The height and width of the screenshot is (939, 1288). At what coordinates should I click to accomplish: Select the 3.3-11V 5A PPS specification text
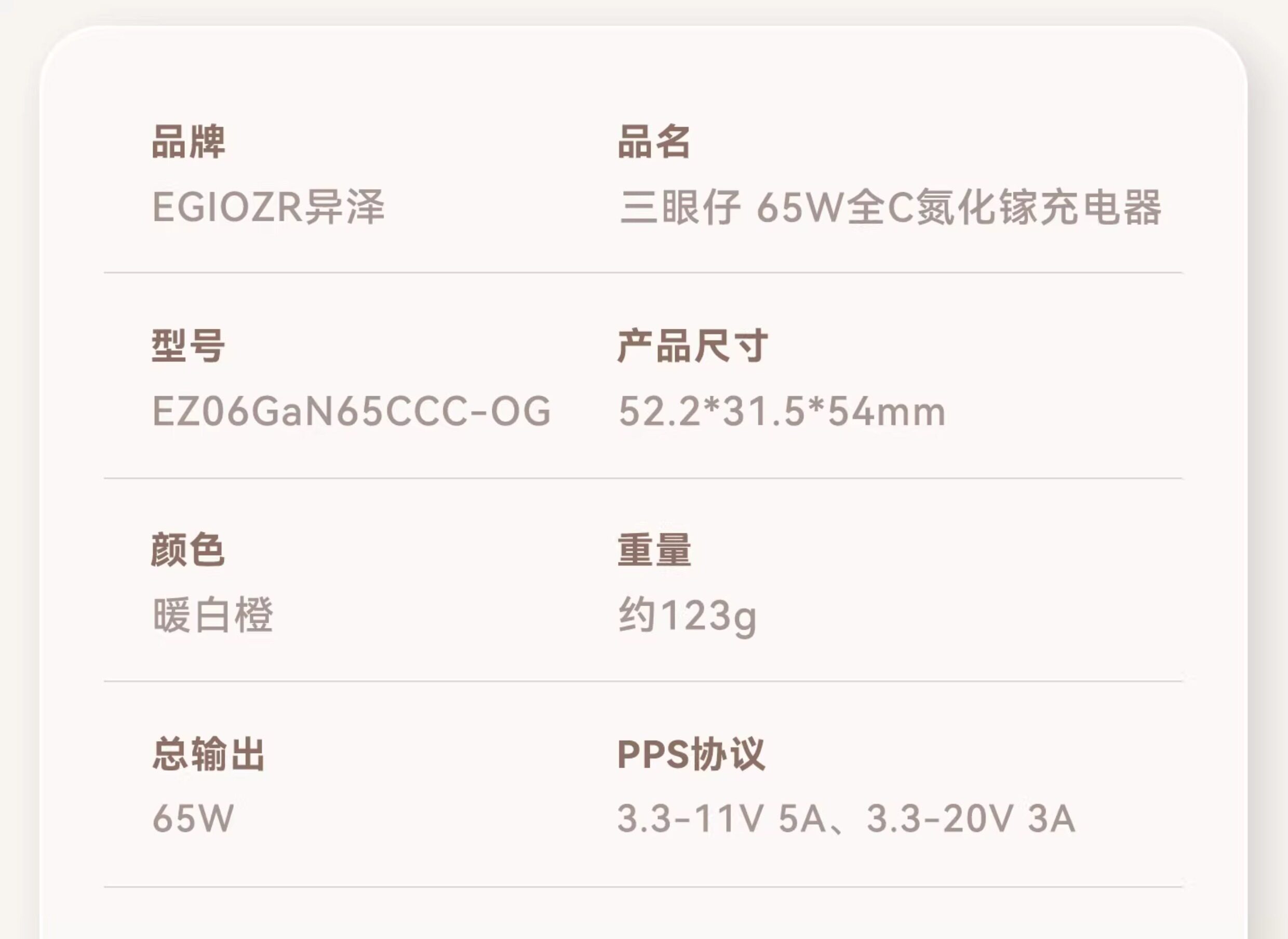722,819
